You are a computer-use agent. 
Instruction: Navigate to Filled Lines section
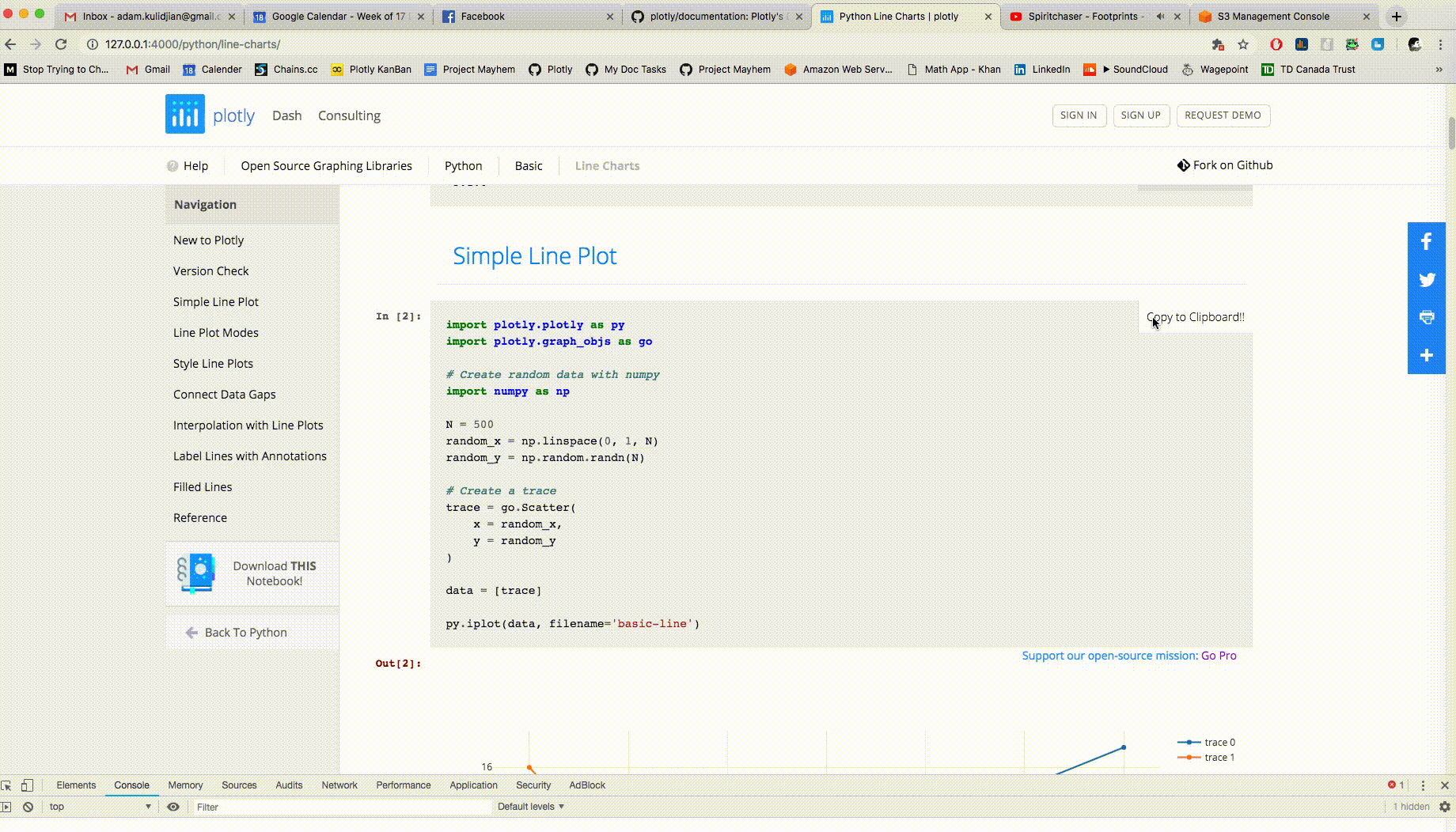(203, 487)
